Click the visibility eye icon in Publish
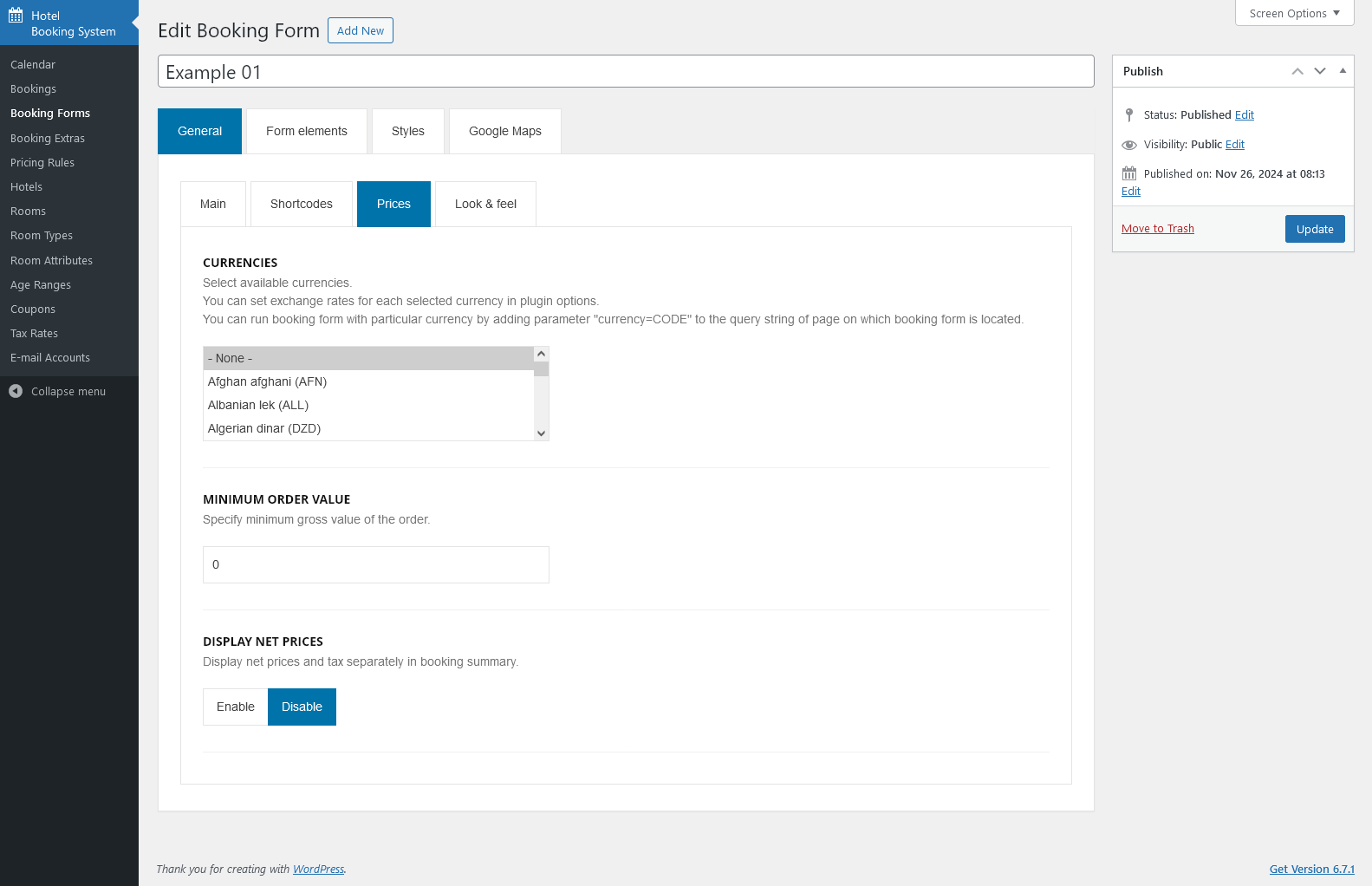 pyautogui.click(x=1128, y=145)
